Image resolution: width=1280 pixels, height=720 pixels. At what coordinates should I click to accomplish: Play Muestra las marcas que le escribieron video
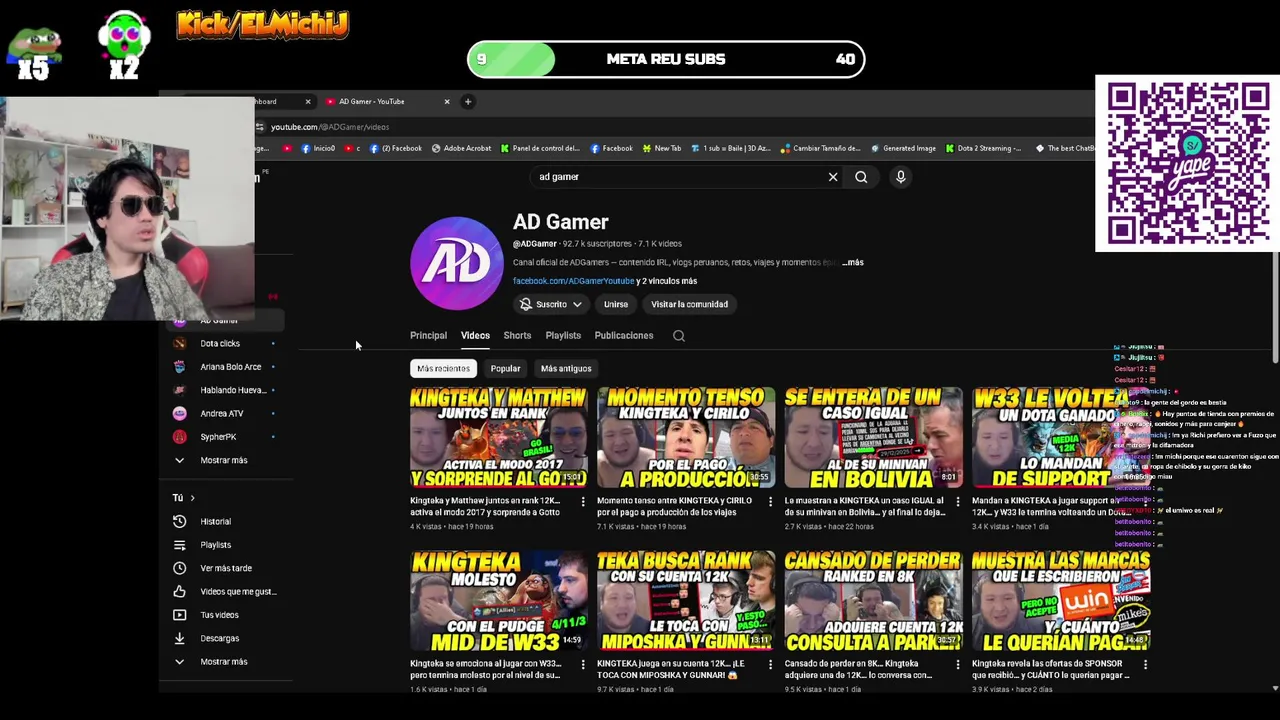(x=1060, y=601)
